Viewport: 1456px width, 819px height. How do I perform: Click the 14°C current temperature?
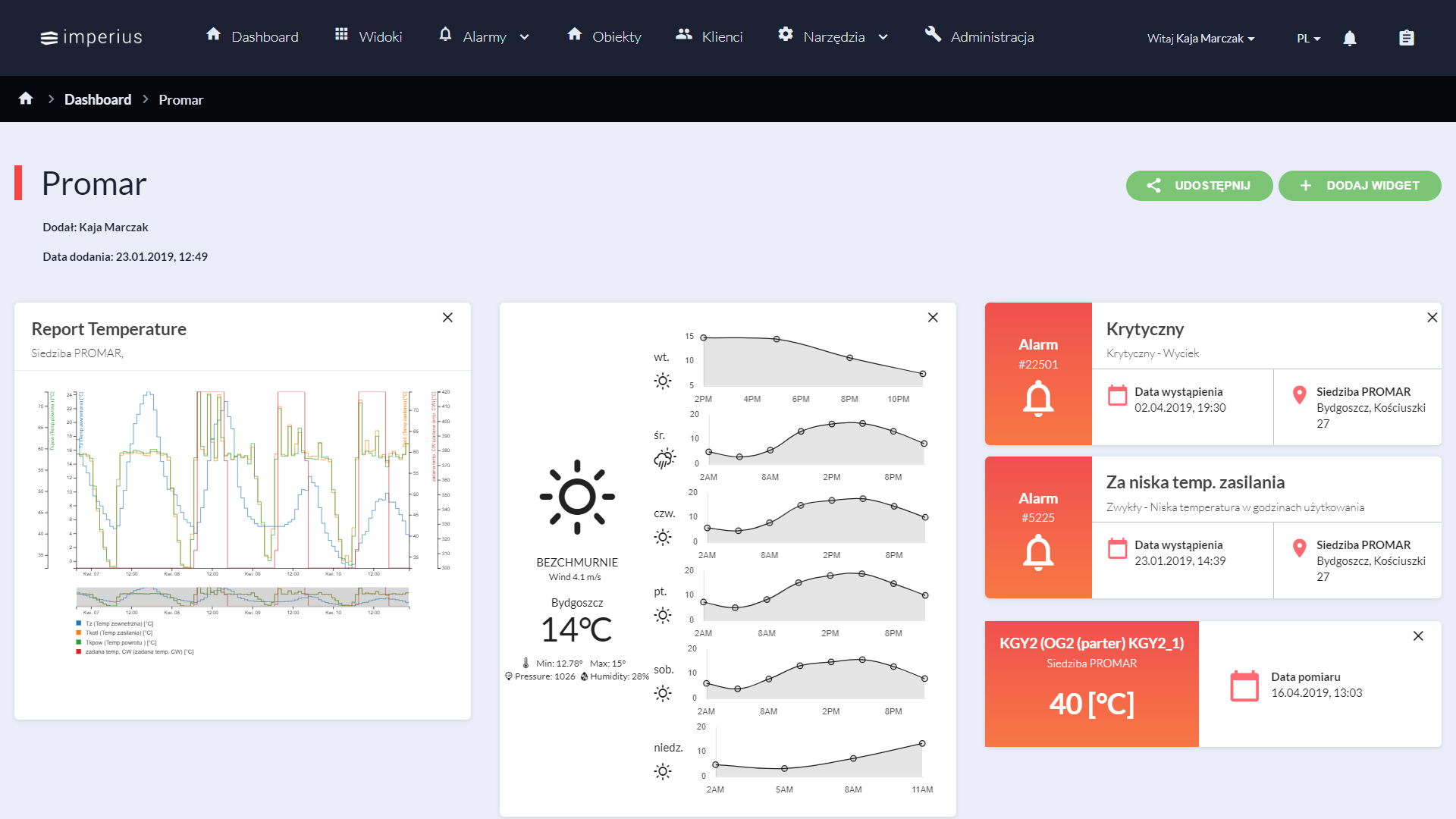pos(576,629)
